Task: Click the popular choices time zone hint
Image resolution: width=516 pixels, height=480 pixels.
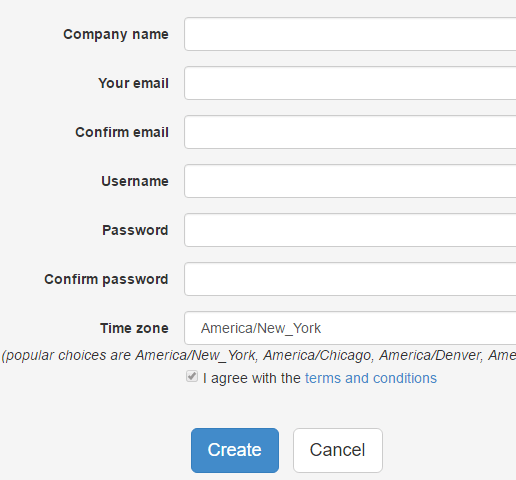Action: pyautogui.click(x=259, y=355)
